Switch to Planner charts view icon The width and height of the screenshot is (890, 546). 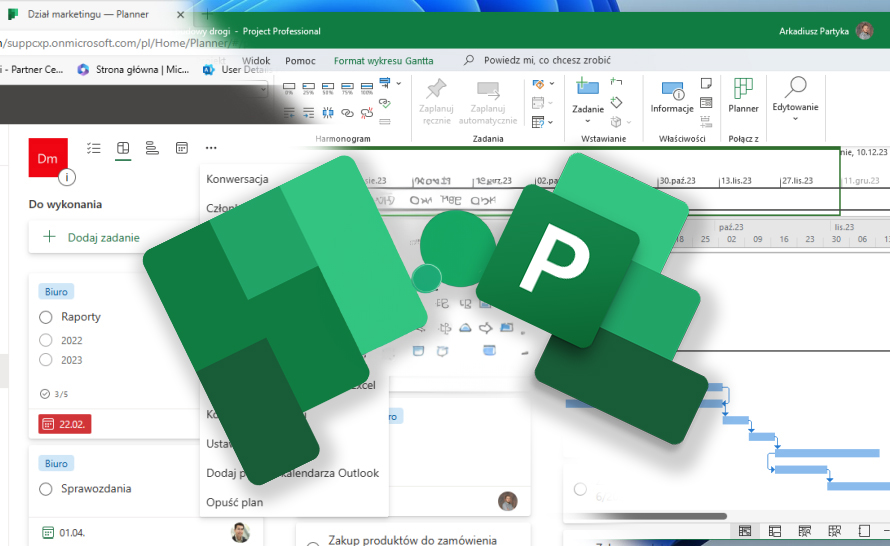(152, 148)
